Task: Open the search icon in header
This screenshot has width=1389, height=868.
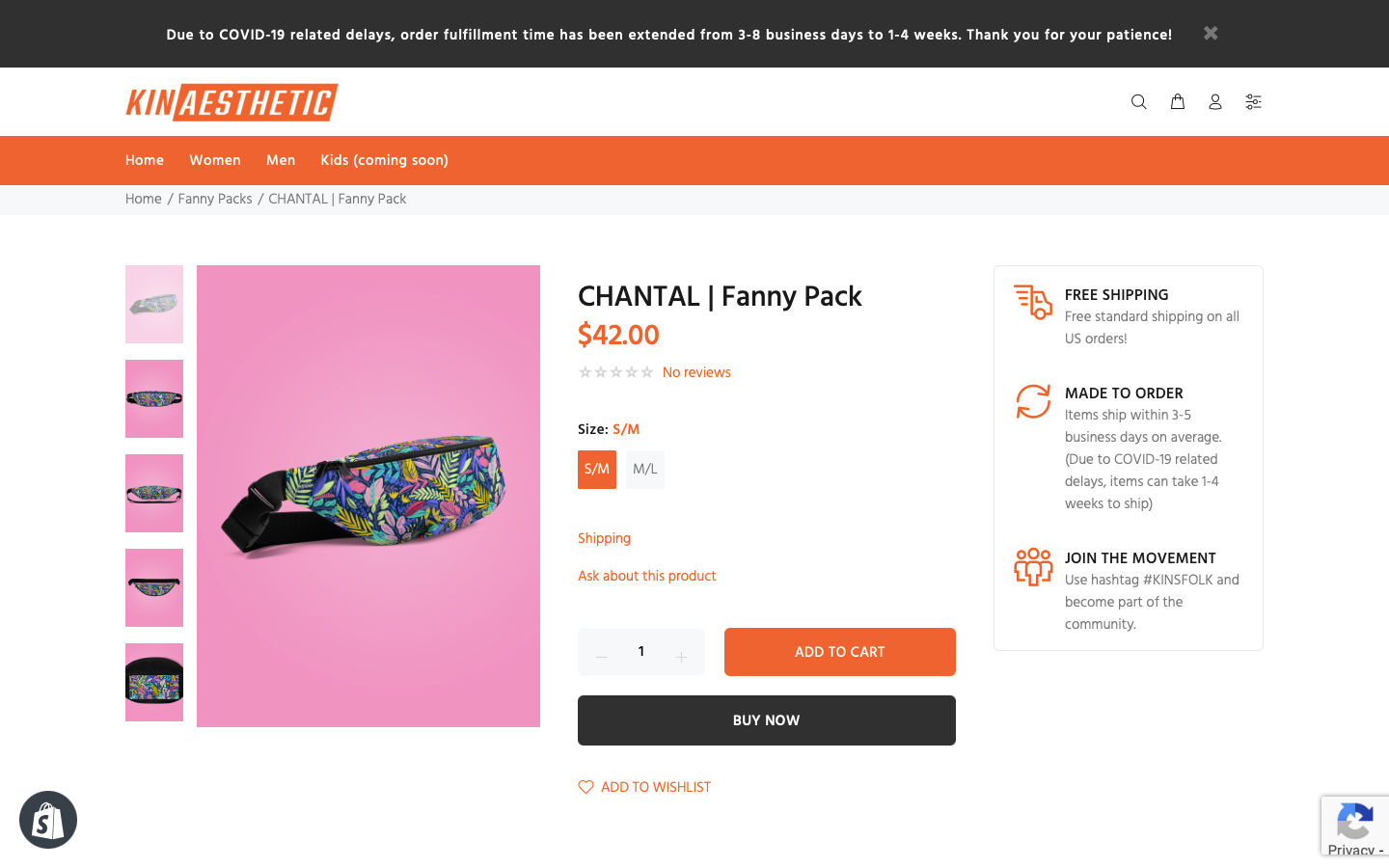Action: click(x=1138, y=101)
